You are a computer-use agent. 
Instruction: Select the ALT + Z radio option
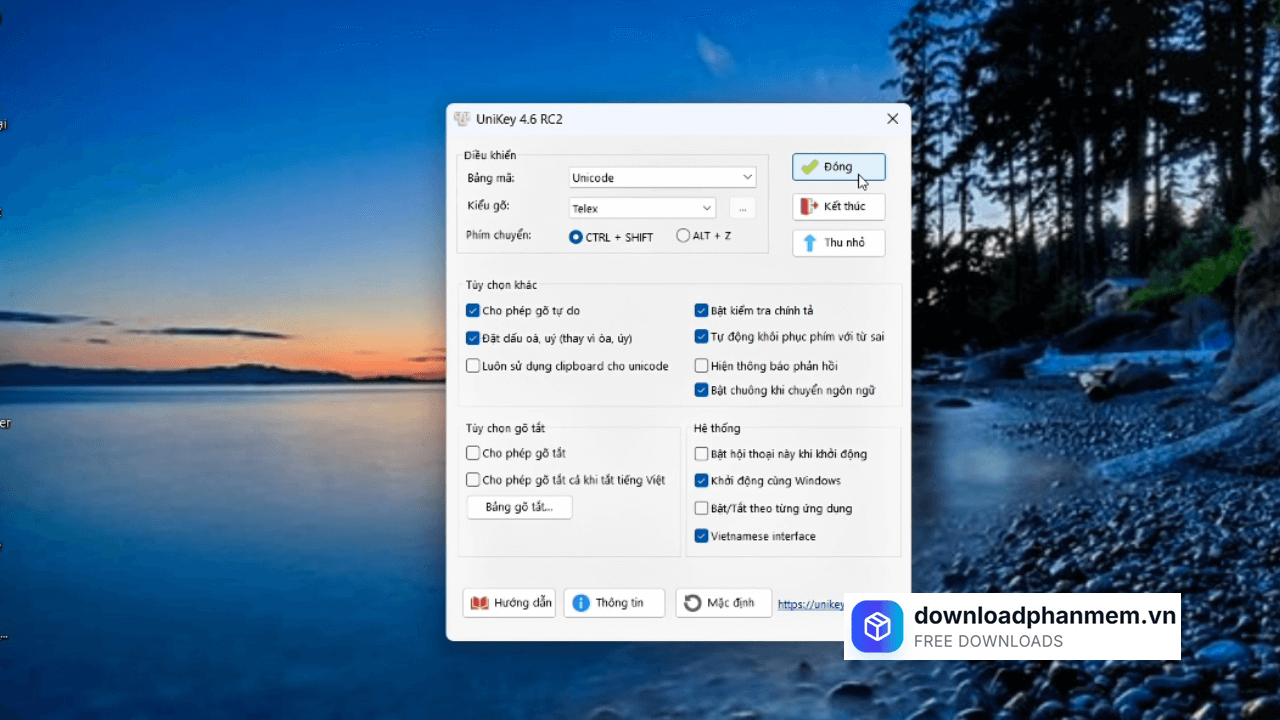click(x=683, y=236)
